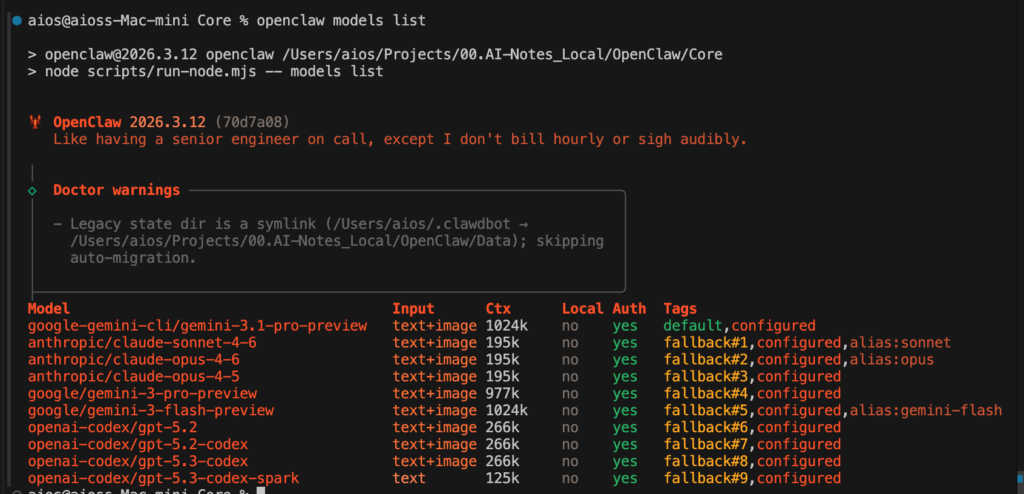Select the anthropic/claude-sonnet-4-6 model name

[x=142, y=342]
